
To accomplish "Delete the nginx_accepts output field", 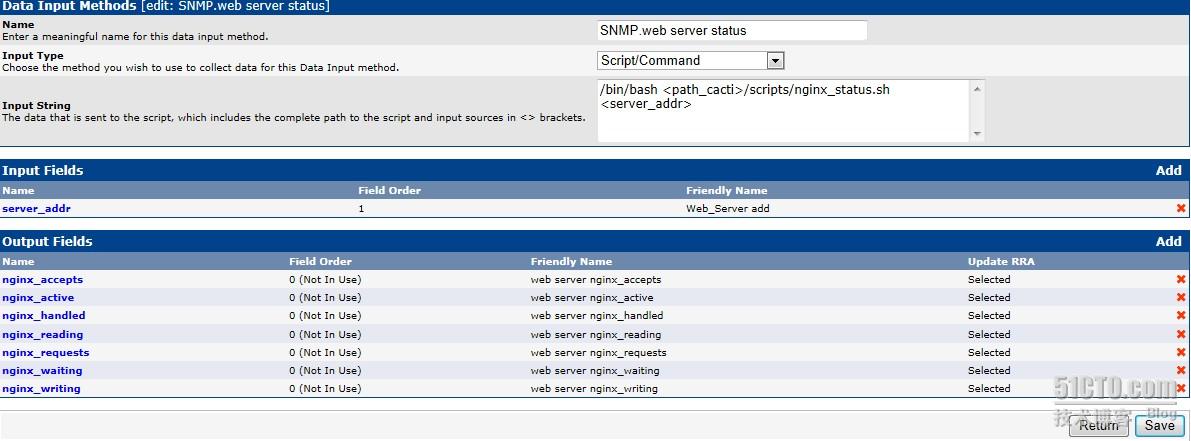I will coord(1180,279).
